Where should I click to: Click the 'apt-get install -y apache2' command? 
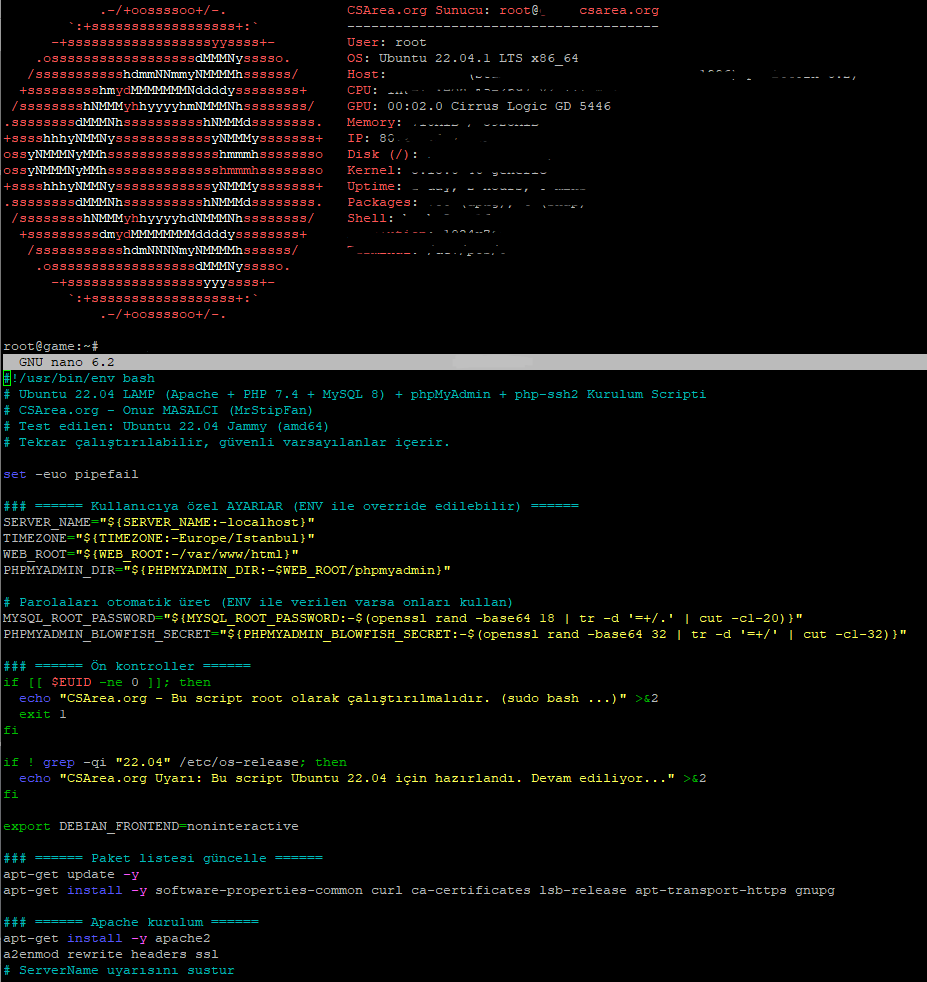pos(103,938)
